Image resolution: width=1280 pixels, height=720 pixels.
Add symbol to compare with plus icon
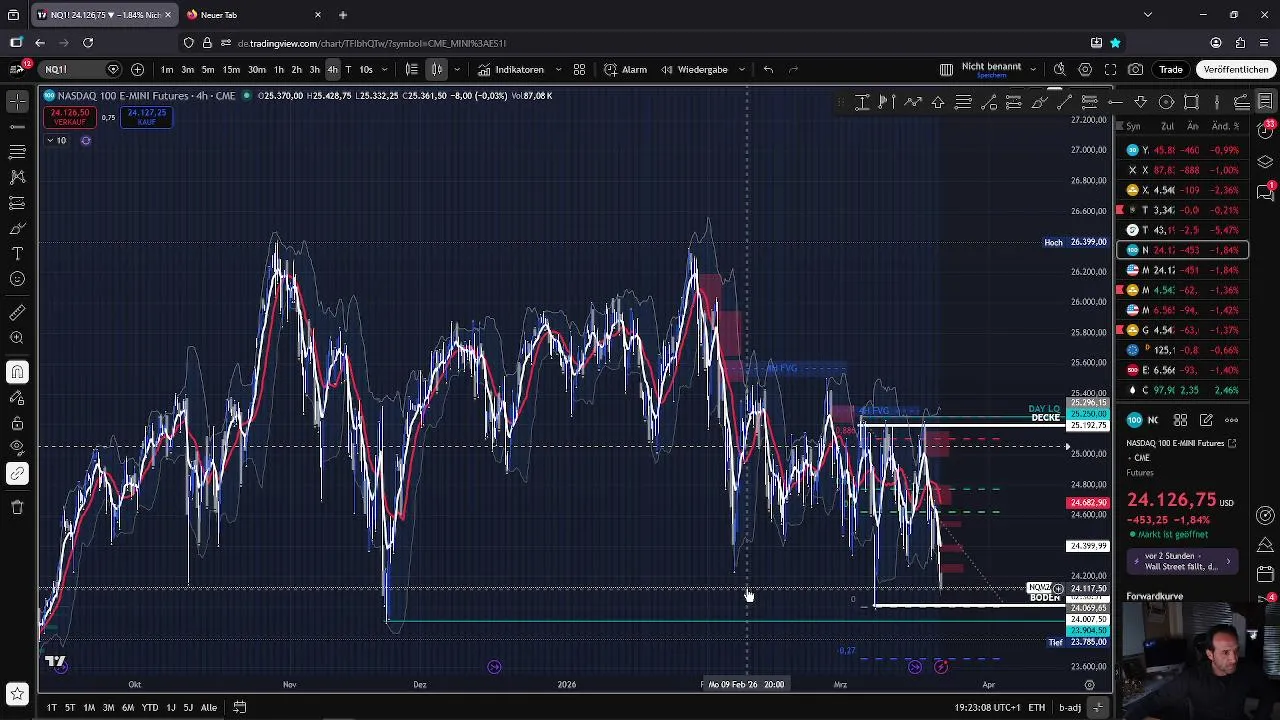pyautogui.click(x=137, y=69)
